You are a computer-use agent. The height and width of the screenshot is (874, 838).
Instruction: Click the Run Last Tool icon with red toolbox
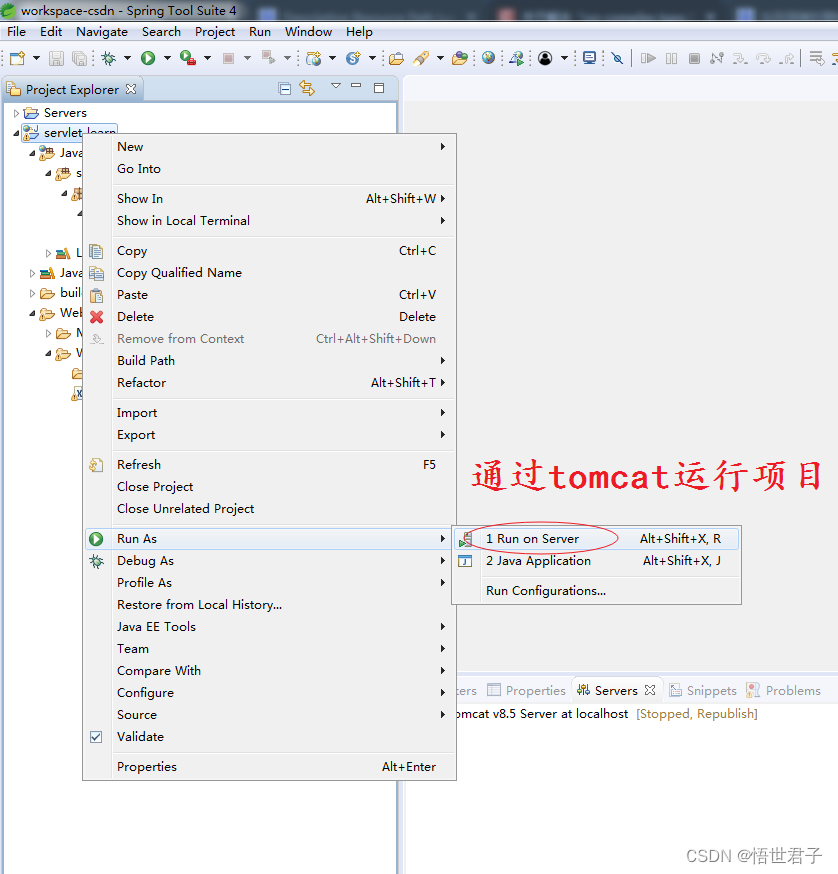(188, 58)
